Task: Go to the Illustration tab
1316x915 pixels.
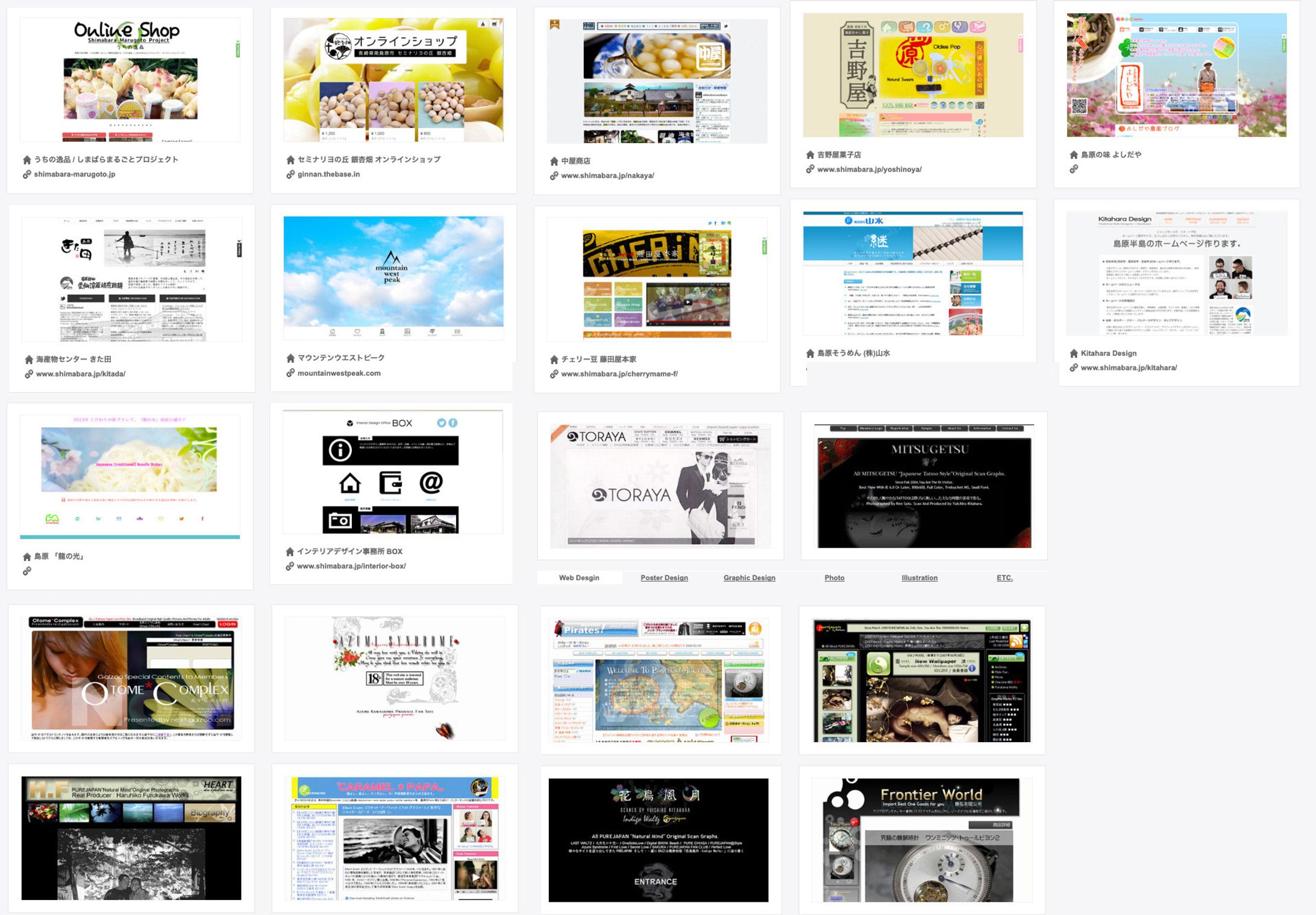Action: click(x=919, y=578)
